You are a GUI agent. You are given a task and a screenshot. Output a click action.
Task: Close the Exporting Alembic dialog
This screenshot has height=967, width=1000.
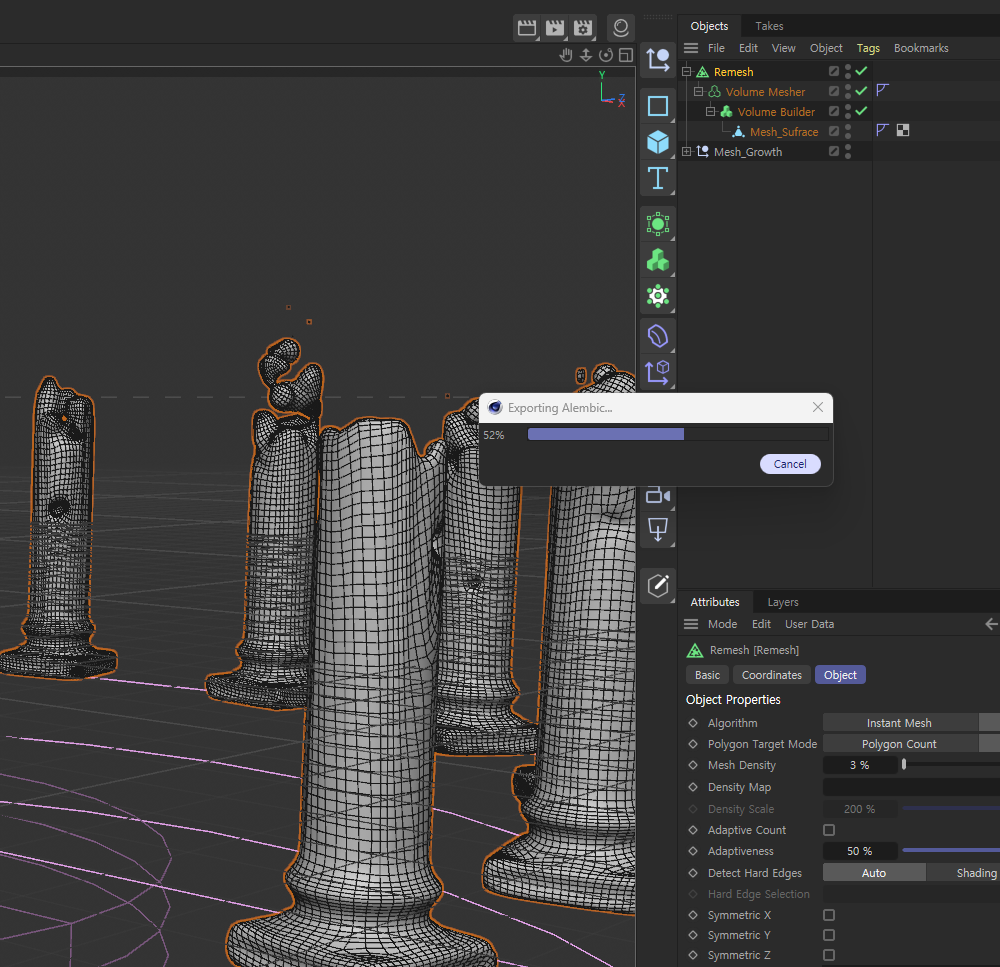point(818,407)
